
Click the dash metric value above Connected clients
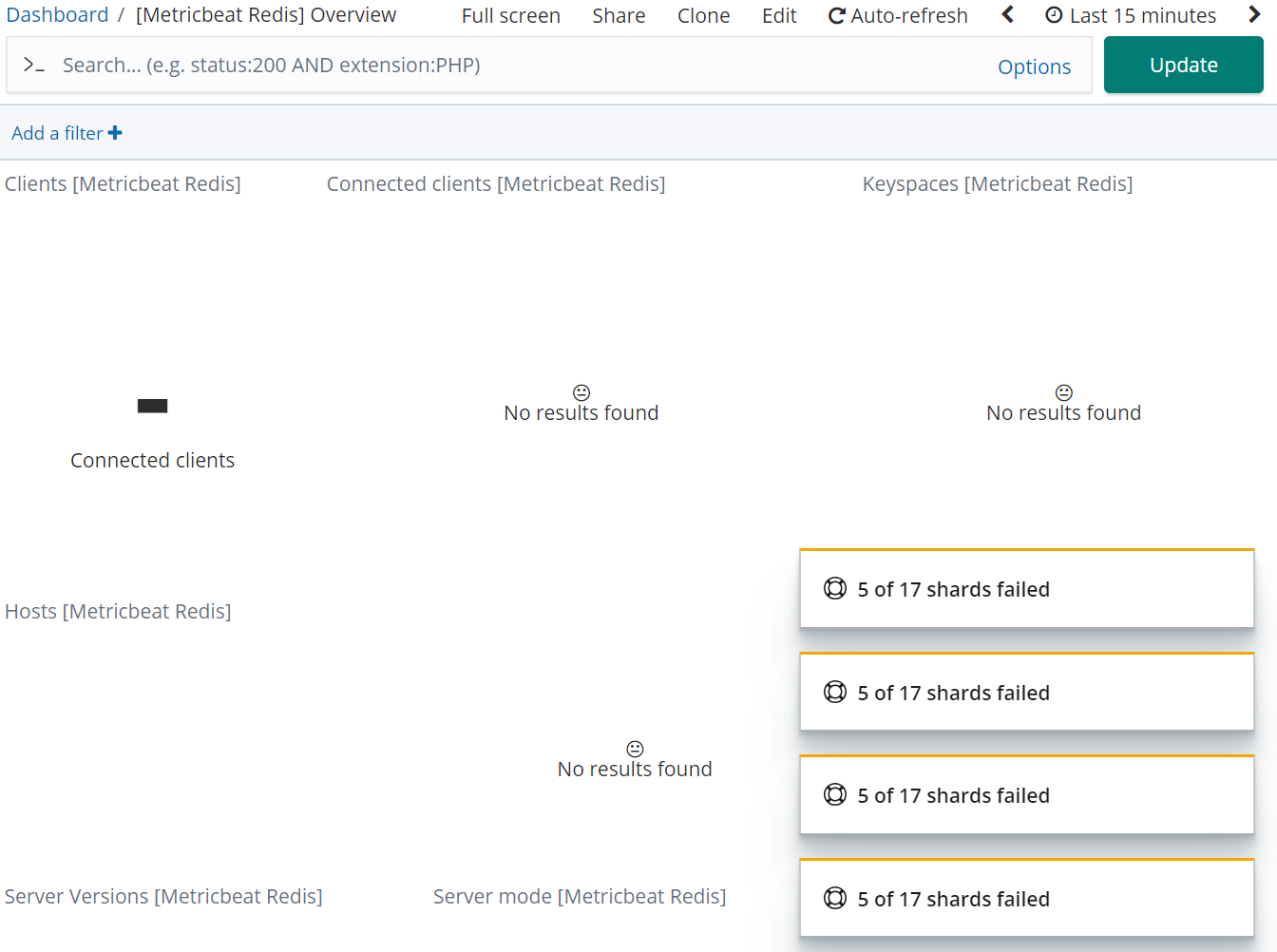pyautogui.click(x=152, y=406)
